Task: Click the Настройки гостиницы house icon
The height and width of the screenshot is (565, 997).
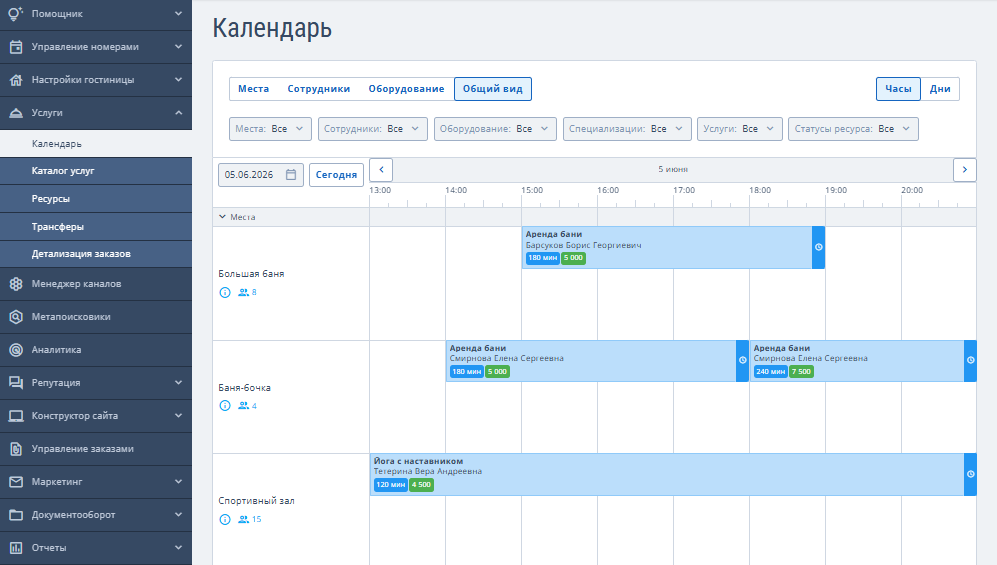Action: click(16, 79)
